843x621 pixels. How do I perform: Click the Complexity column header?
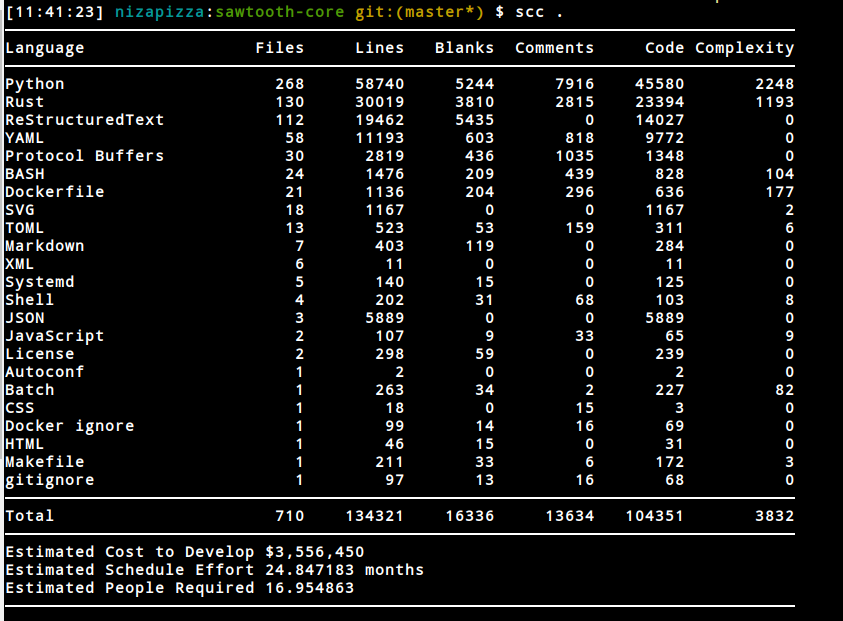(x=745, y=48)
